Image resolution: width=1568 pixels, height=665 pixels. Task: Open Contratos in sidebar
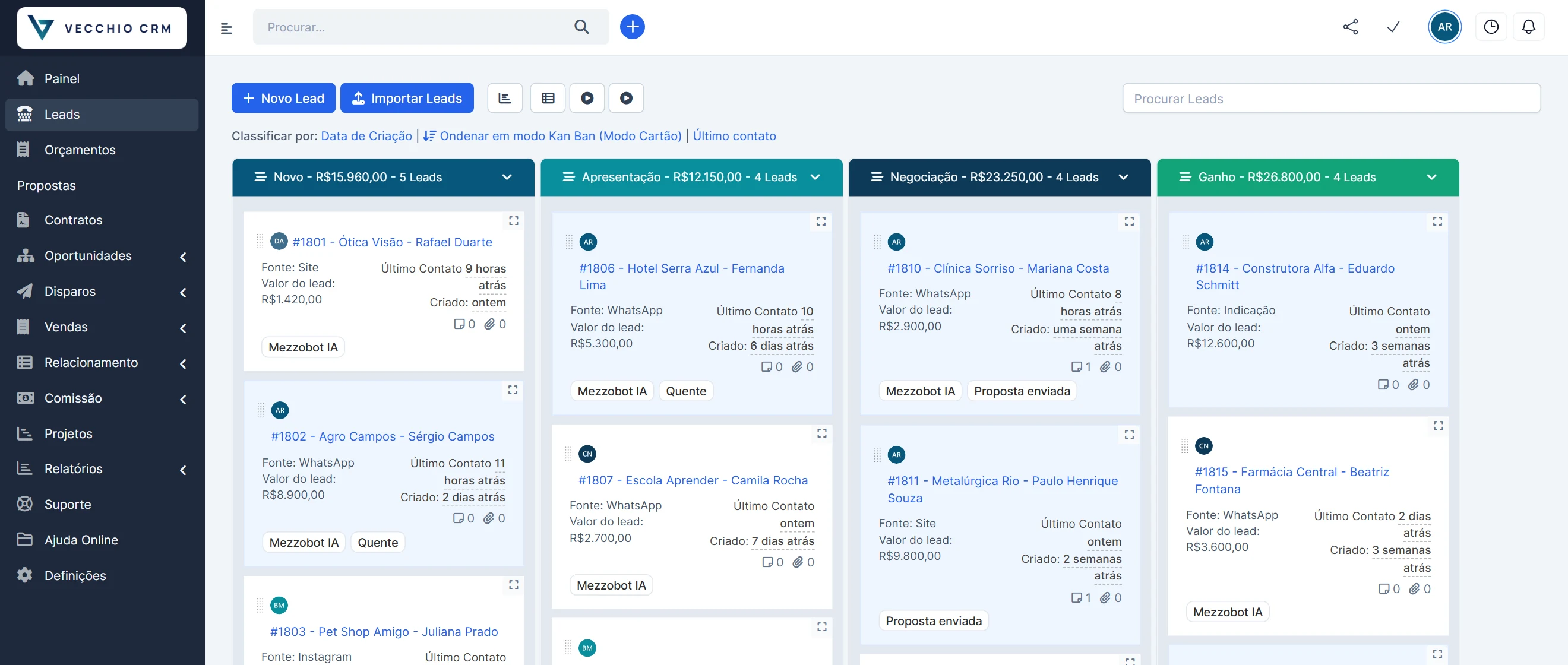[102, 220]
